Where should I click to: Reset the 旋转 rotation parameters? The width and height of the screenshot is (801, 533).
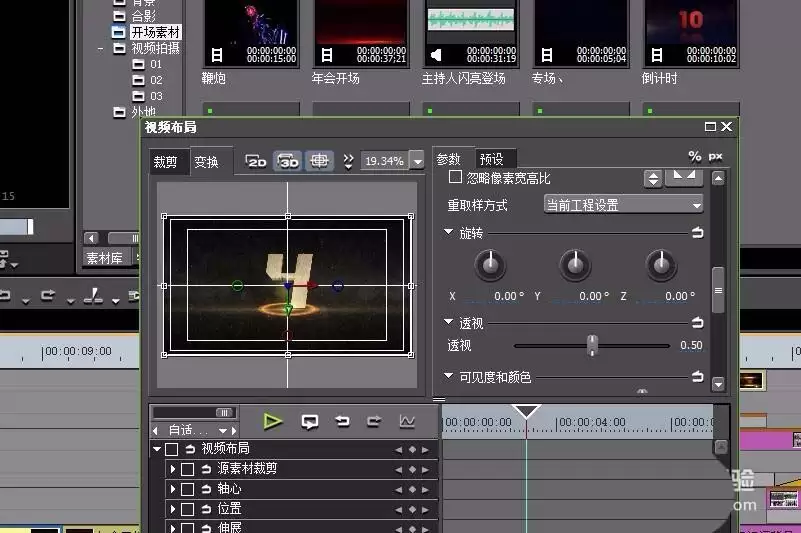pos(697,233)
